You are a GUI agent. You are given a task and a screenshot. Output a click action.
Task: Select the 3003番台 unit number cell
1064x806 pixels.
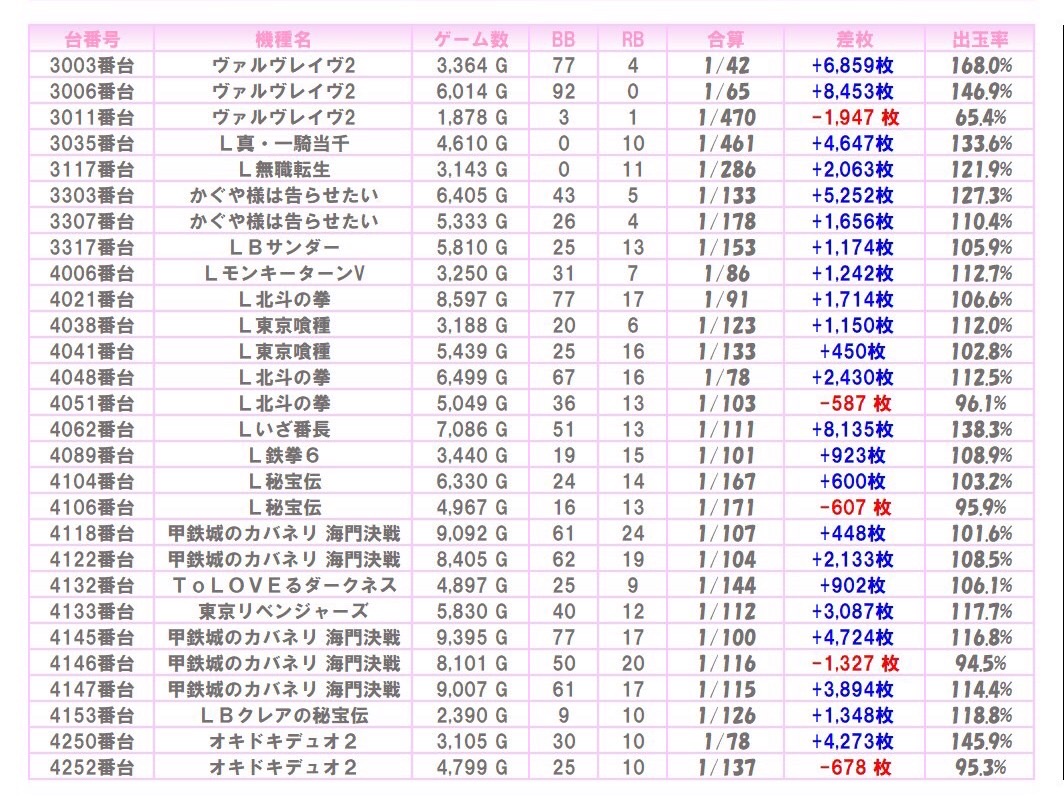tap(91, 65)
